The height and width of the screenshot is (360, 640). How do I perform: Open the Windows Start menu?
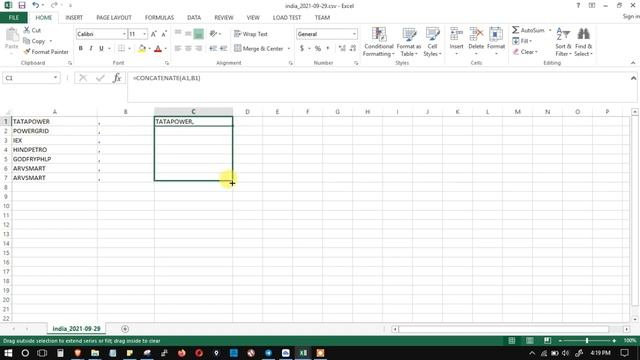[8, 353]
